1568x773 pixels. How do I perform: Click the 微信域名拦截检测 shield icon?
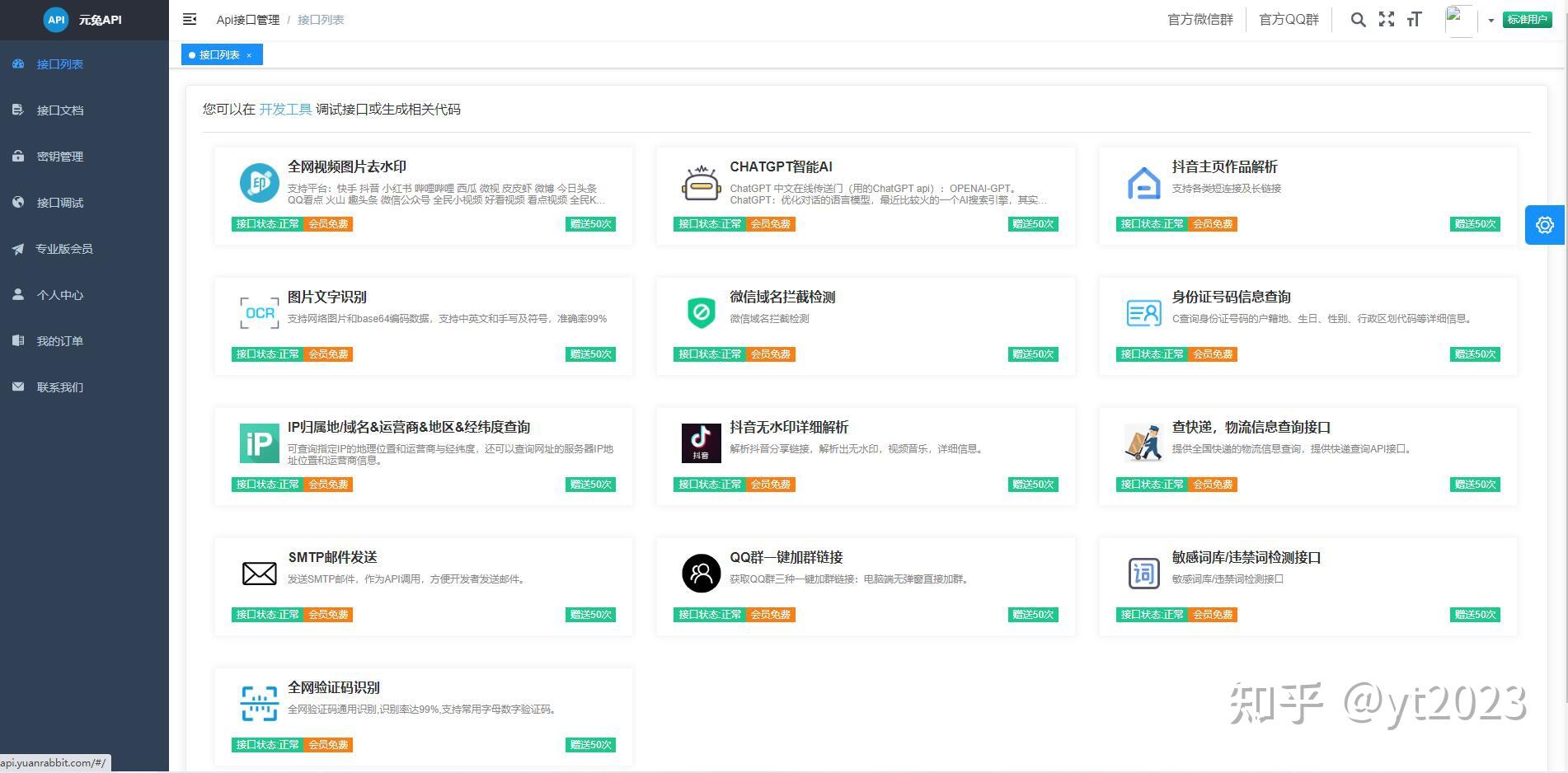tap(702, 313)
